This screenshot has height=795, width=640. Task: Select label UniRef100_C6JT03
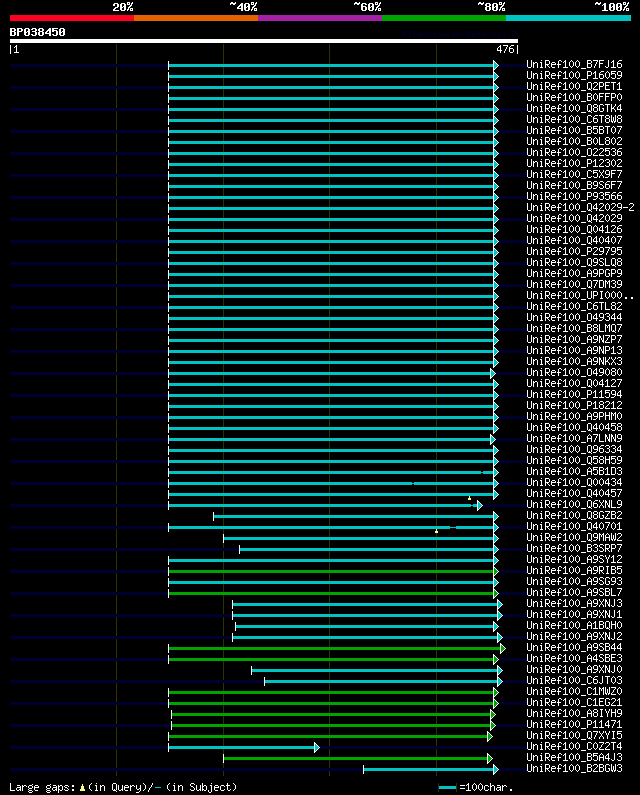coord(574,680)
